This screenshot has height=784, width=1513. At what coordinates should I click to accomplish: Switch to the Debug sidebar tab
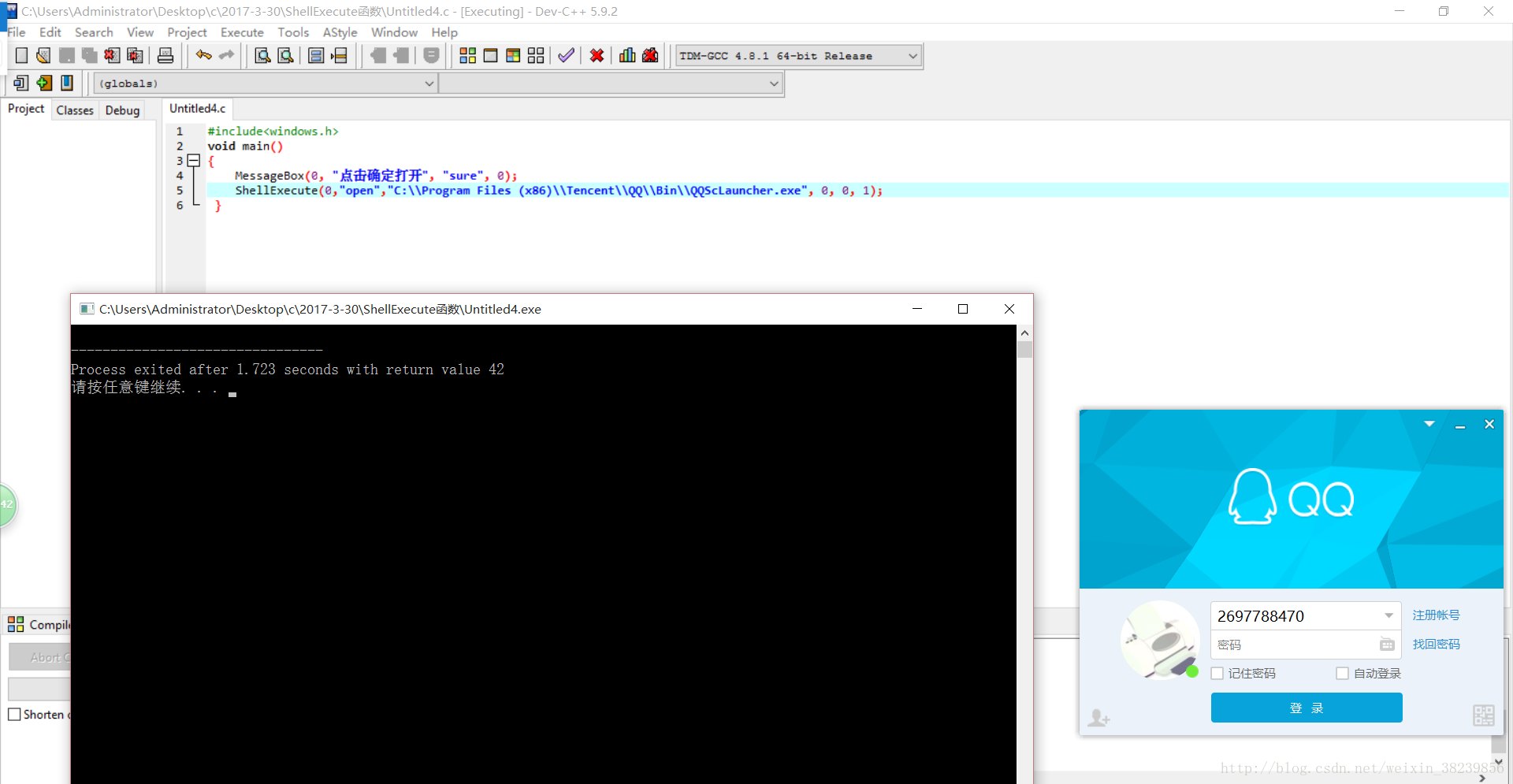[122, 110]
